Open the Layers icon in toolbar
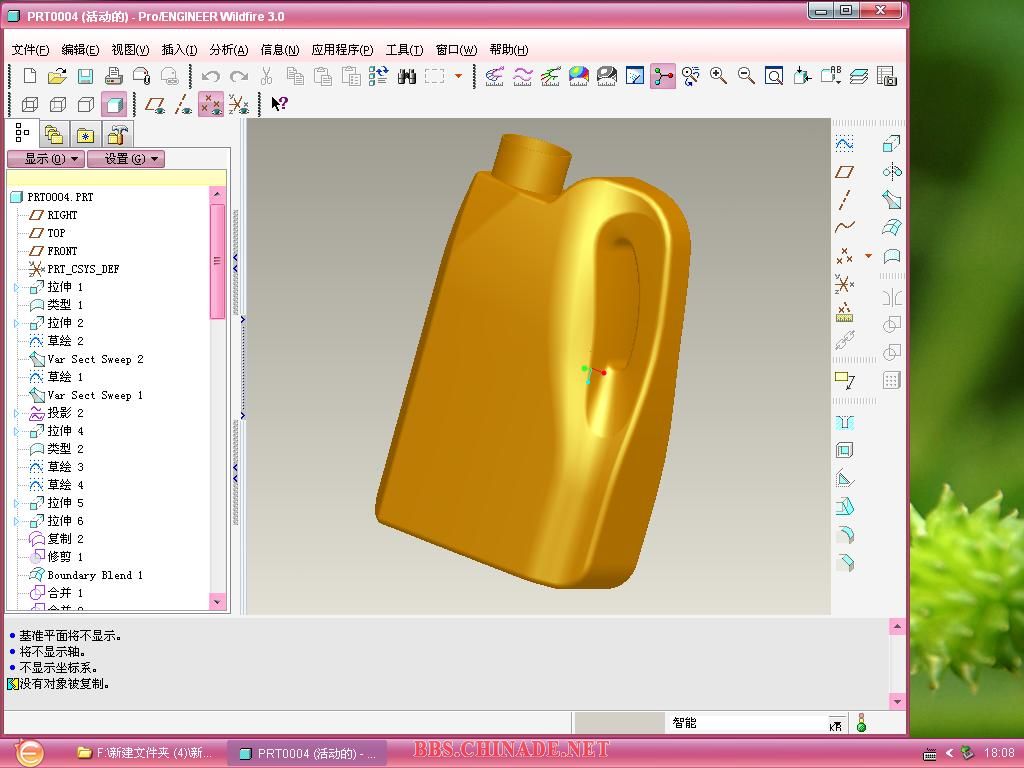 (859, 76)
